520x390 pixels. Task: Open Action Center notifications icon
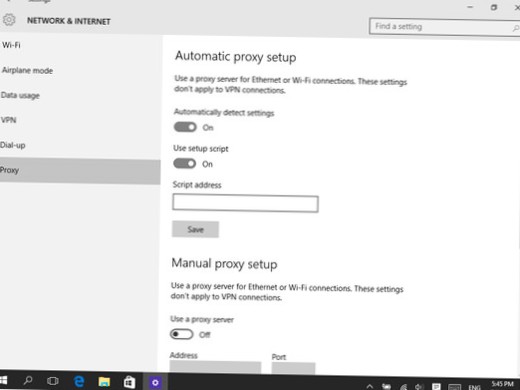click(436, 387)
